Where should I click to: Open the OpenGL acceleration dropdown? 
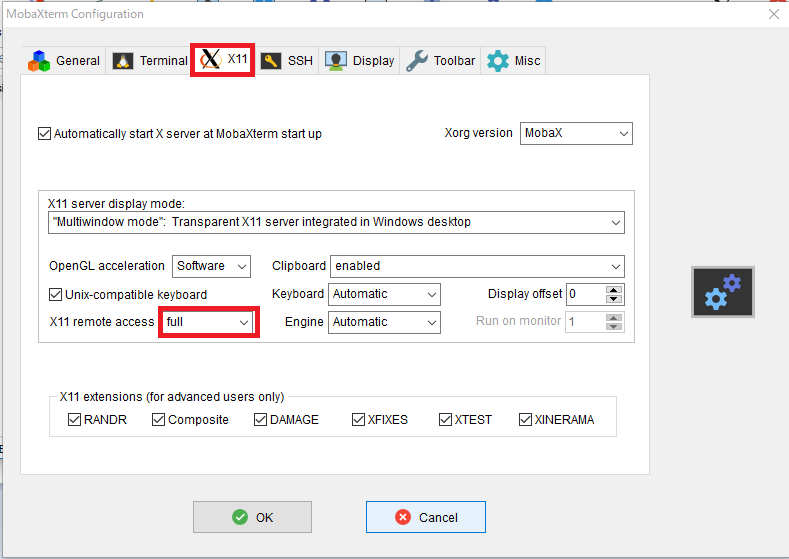pyautogui.click(x=211, y=266)
